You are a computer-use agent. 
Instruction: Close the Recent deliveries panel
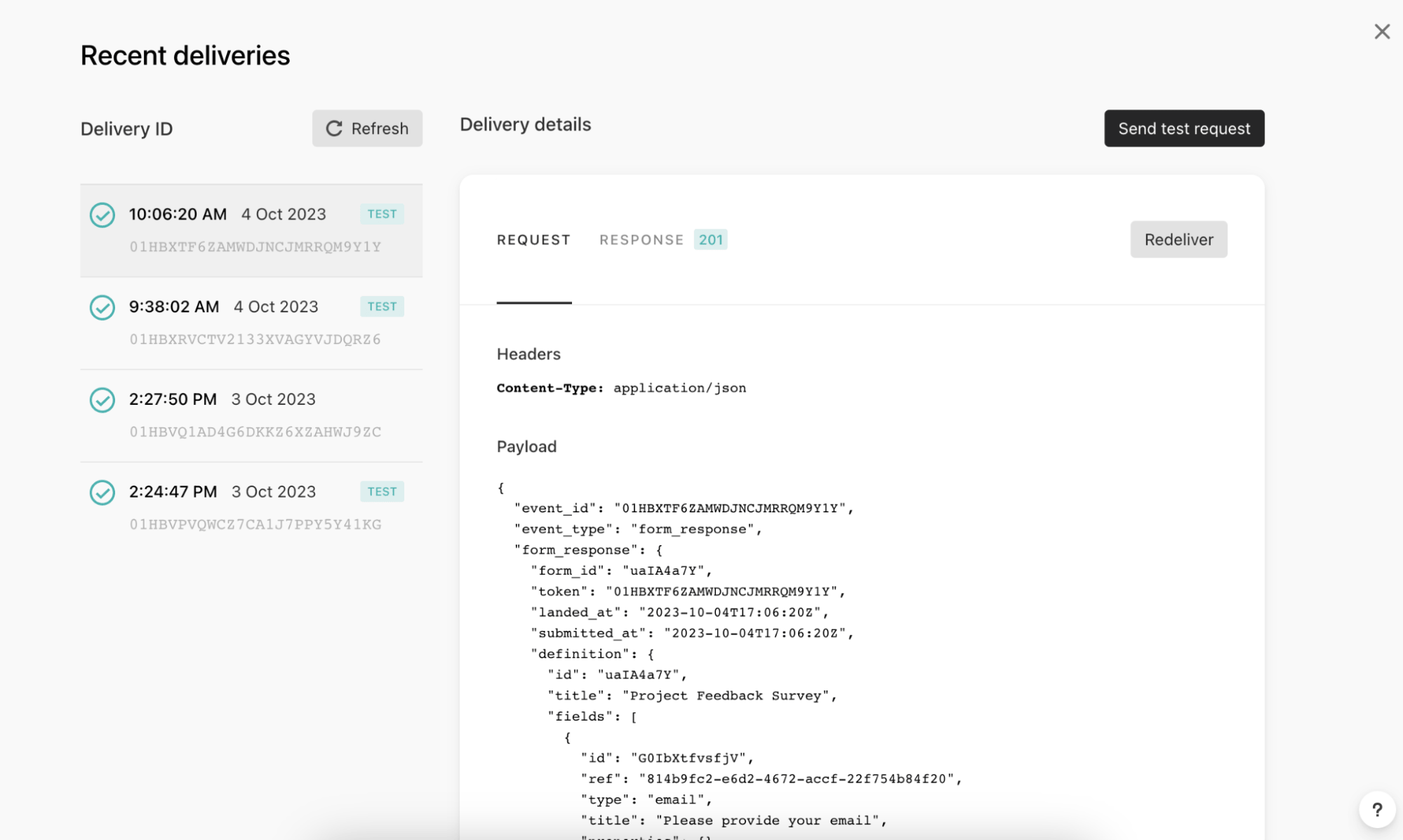[x=1381, y=32]
